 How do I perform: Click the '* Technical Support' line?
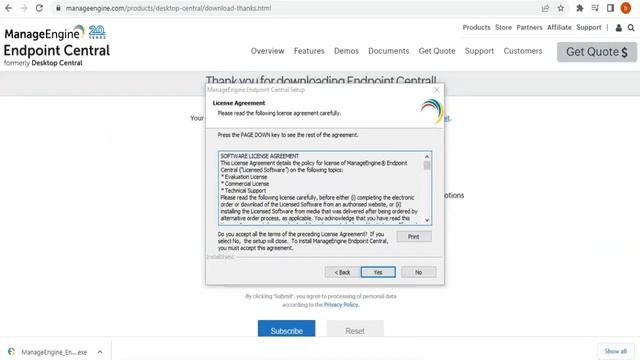243,191
